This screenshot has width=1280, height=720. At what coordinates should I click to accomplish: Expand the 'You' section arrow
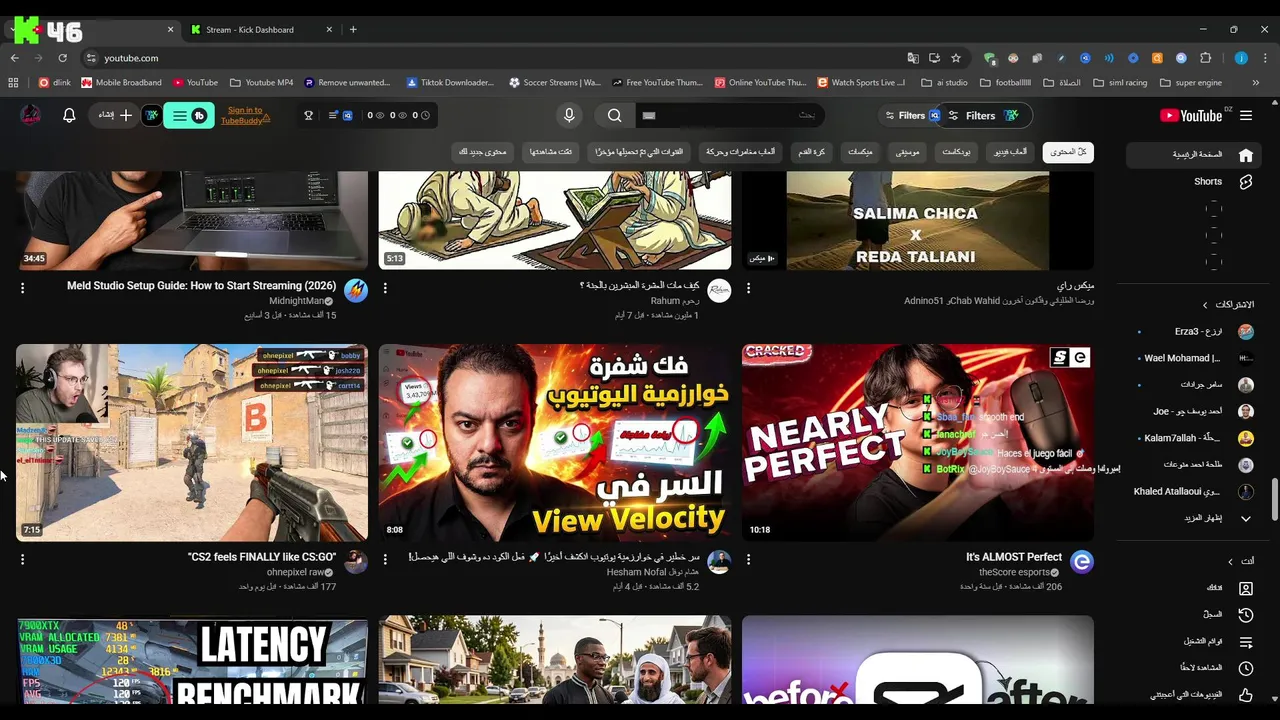pos(1231,561)
